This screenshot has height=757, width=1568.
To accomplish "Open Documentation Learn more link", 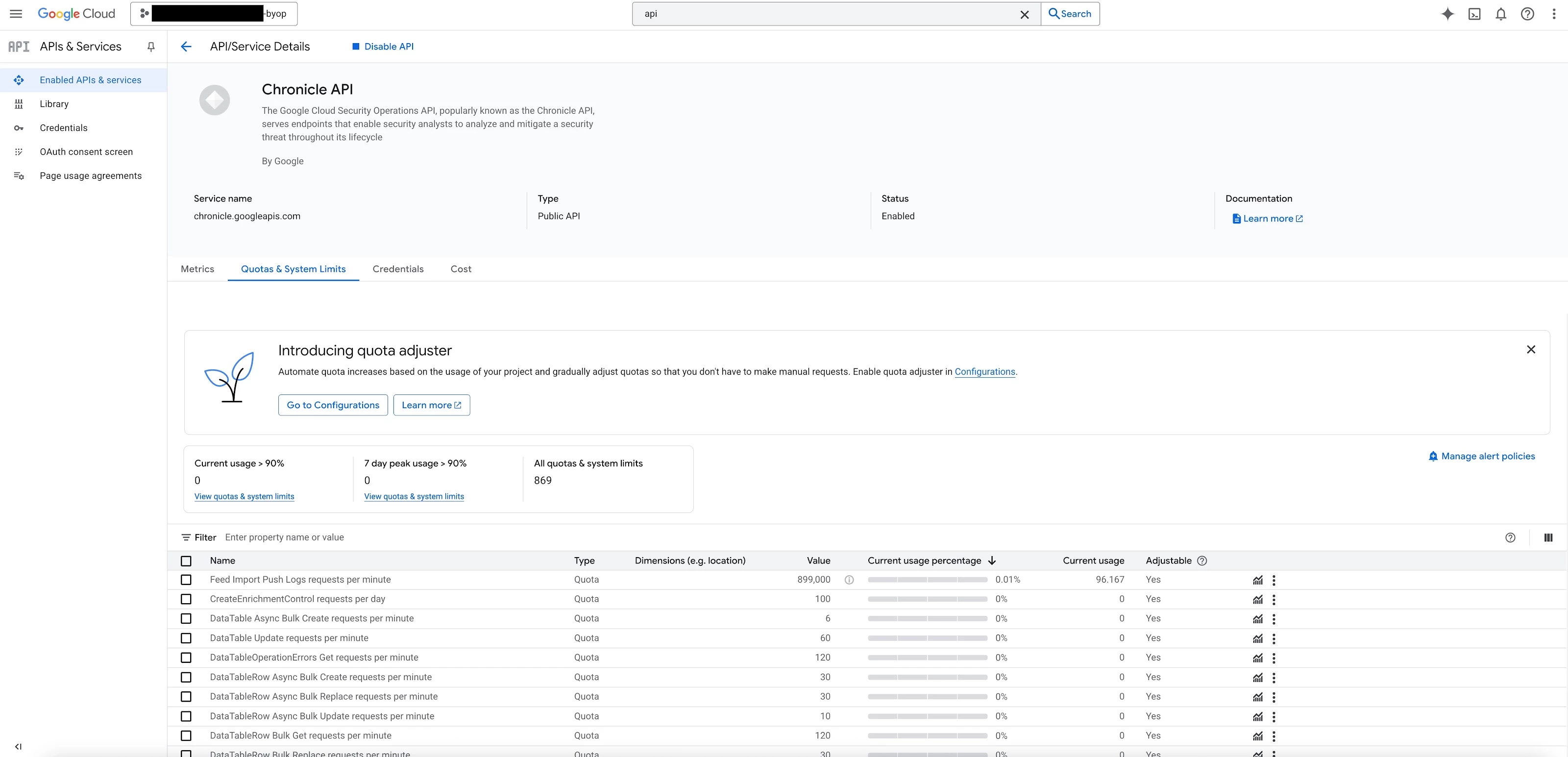I will [1267, 219].
